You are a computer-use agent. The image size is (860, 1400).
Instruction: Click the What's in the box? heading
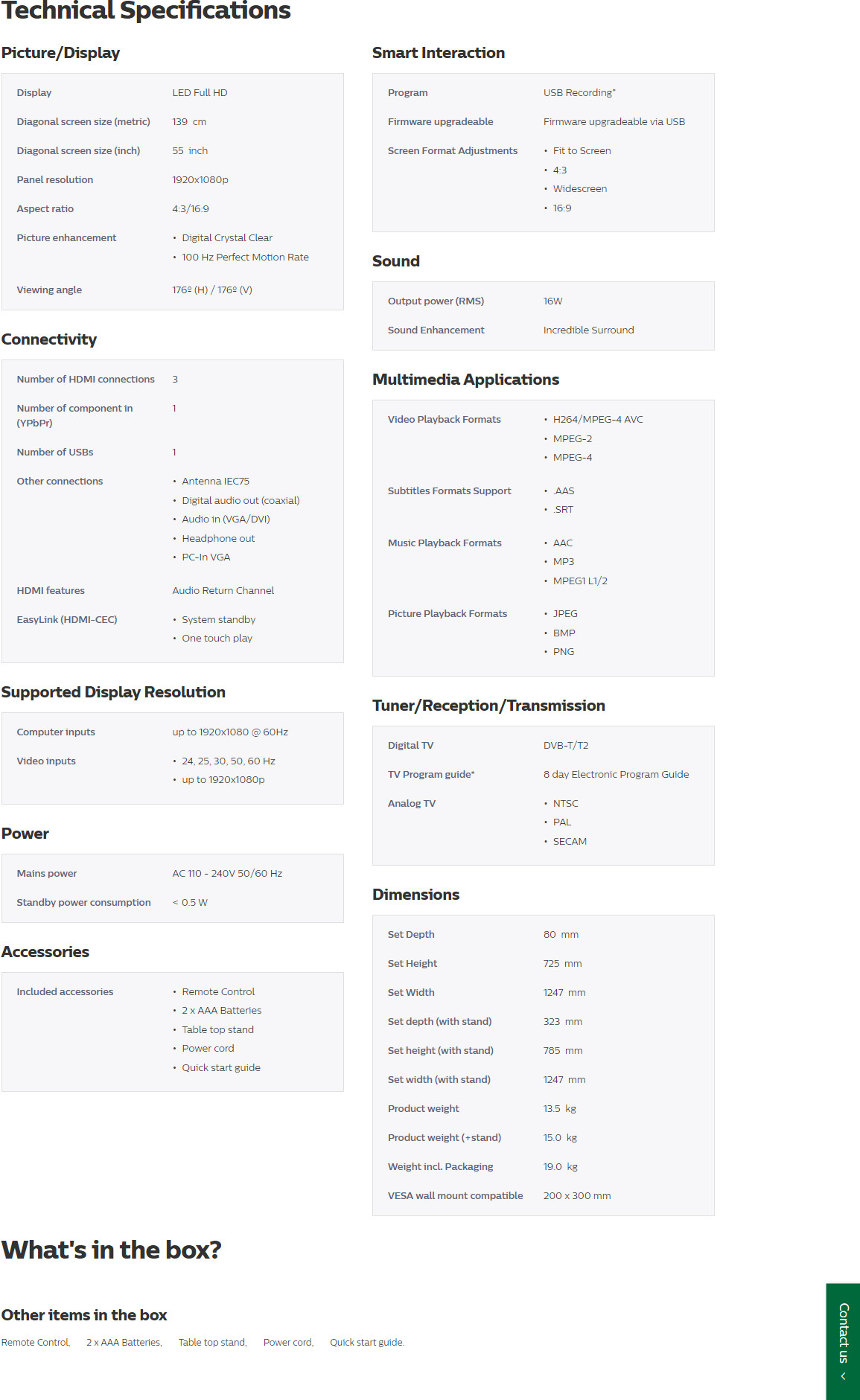coord(112,1250)
